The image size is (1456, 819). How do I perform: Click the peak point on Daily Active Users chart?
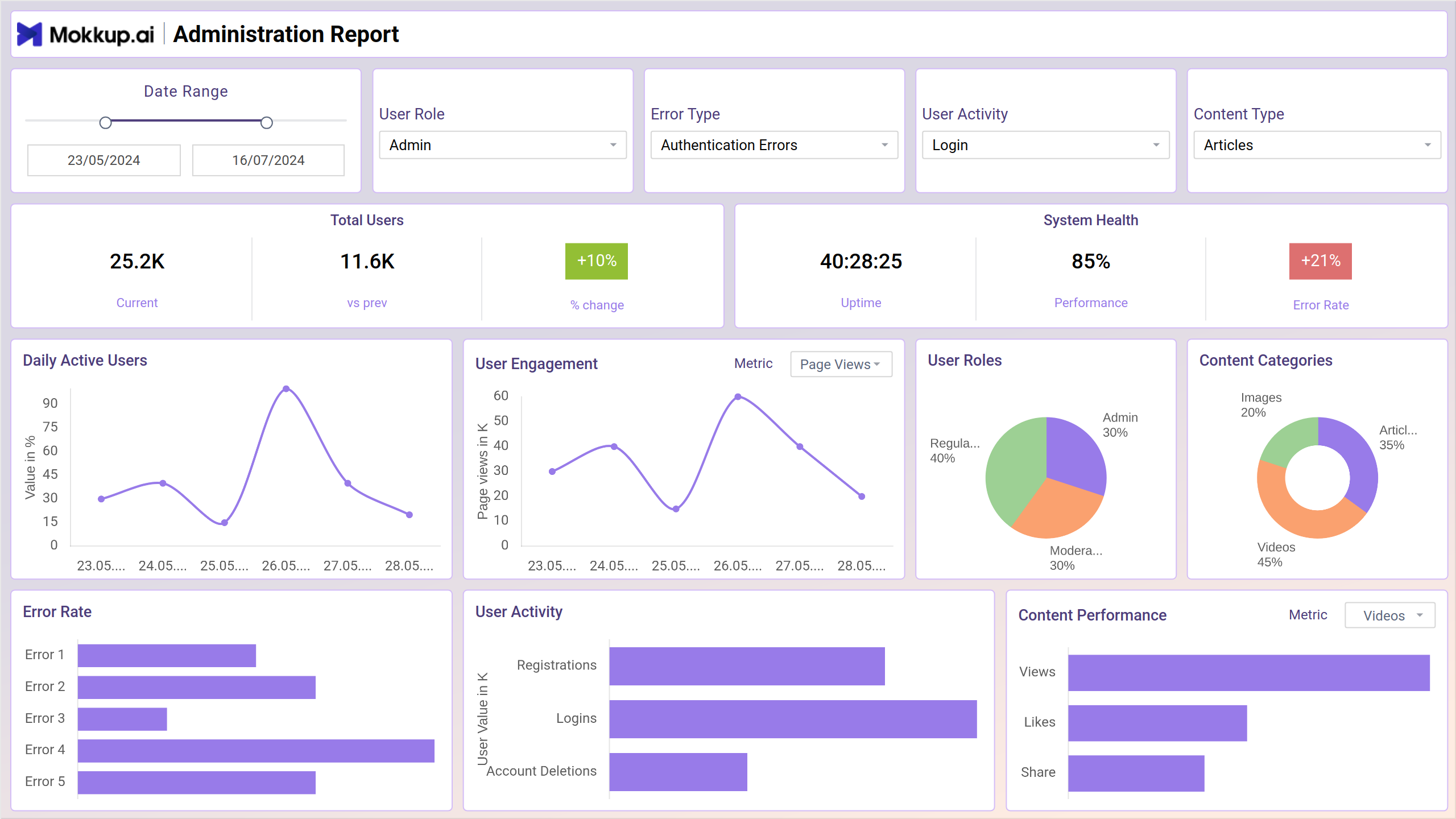[286, 389]
